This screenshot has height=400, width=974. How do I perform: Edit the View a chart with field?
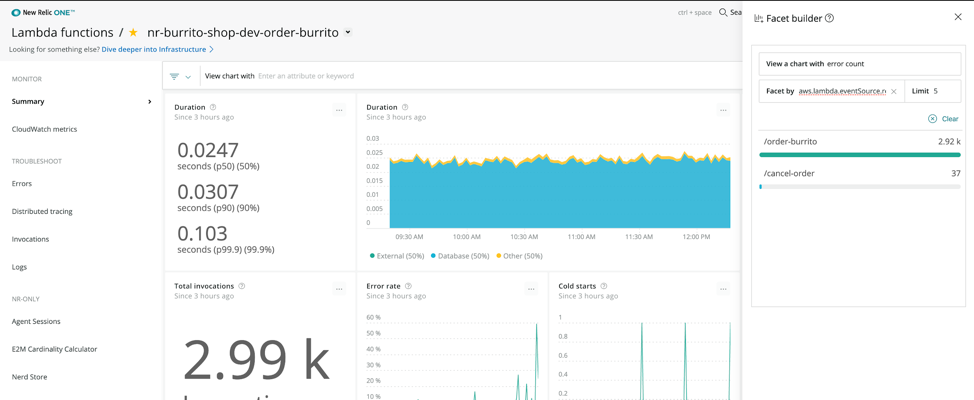coord(860,64)
